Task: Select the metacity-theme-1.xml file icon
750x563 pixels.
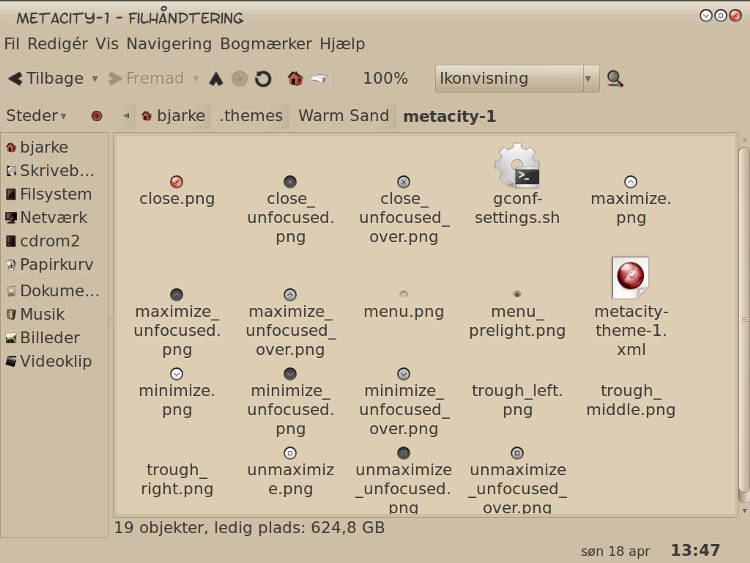Action: [x=630, y=278]
